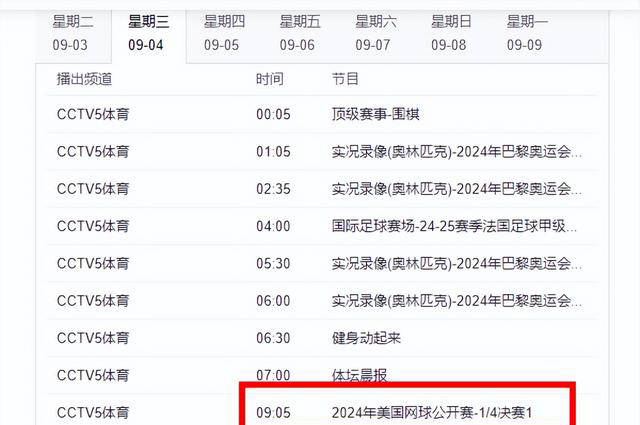Screen dimensions: 640x425
Task: Select program 健身动起来
Action: 366,338
